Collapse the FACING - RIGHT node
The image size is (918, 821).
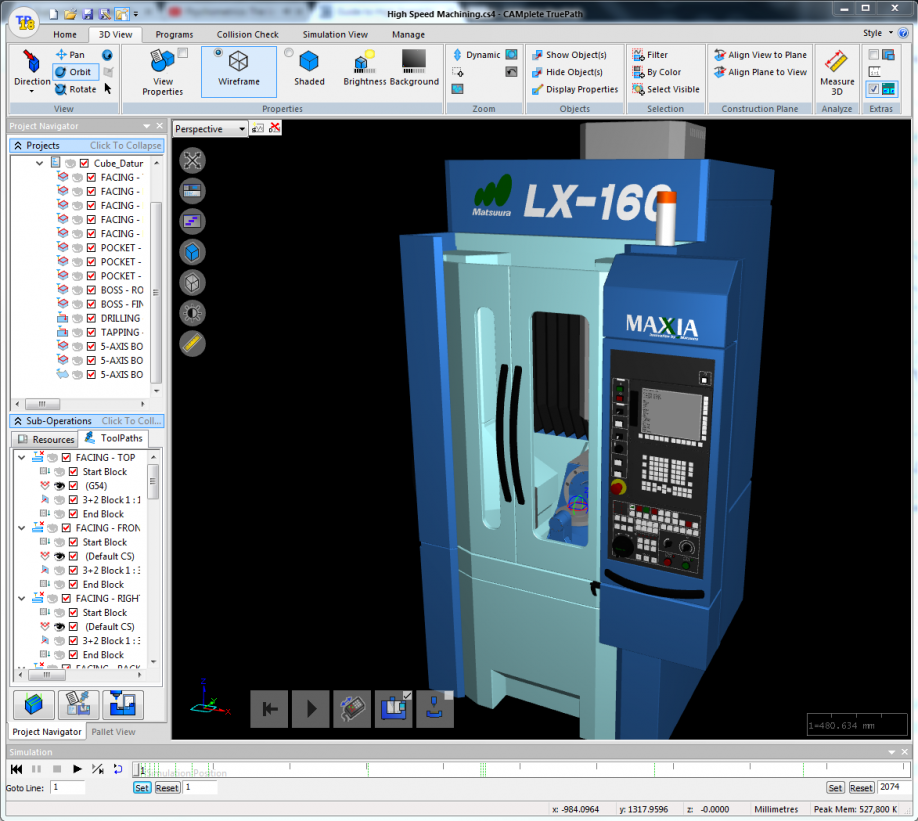[22, 598]
